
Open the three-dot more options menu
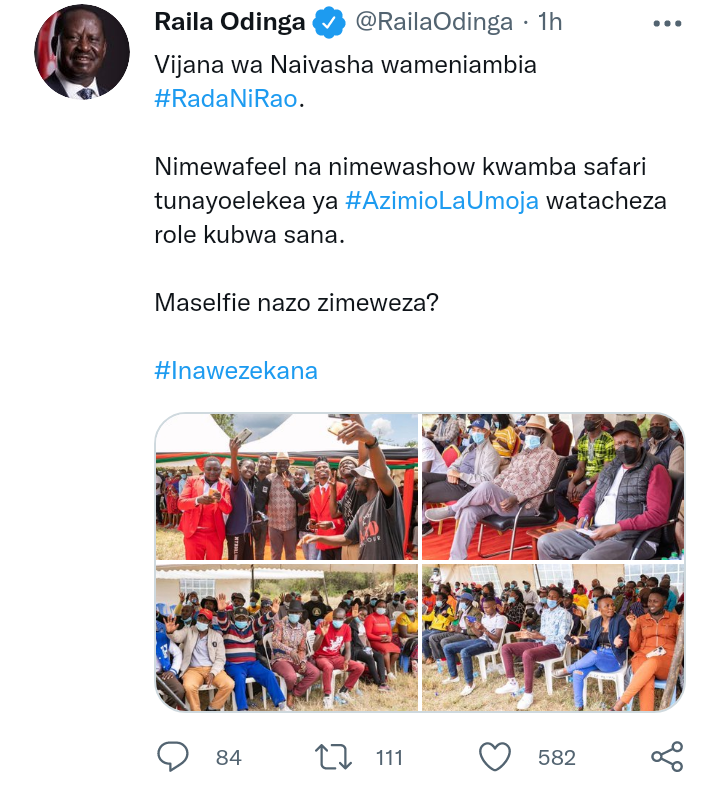pos(667,23)
